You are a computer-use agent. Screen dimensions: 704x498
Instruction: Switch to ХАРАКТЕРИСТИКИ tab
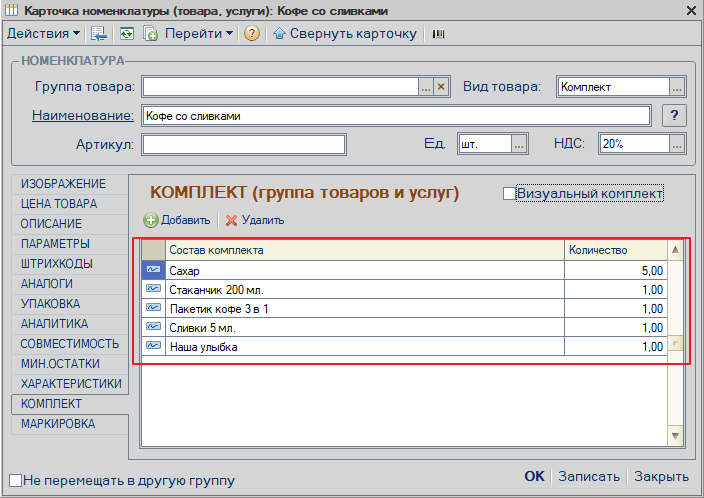coord(70,383)
